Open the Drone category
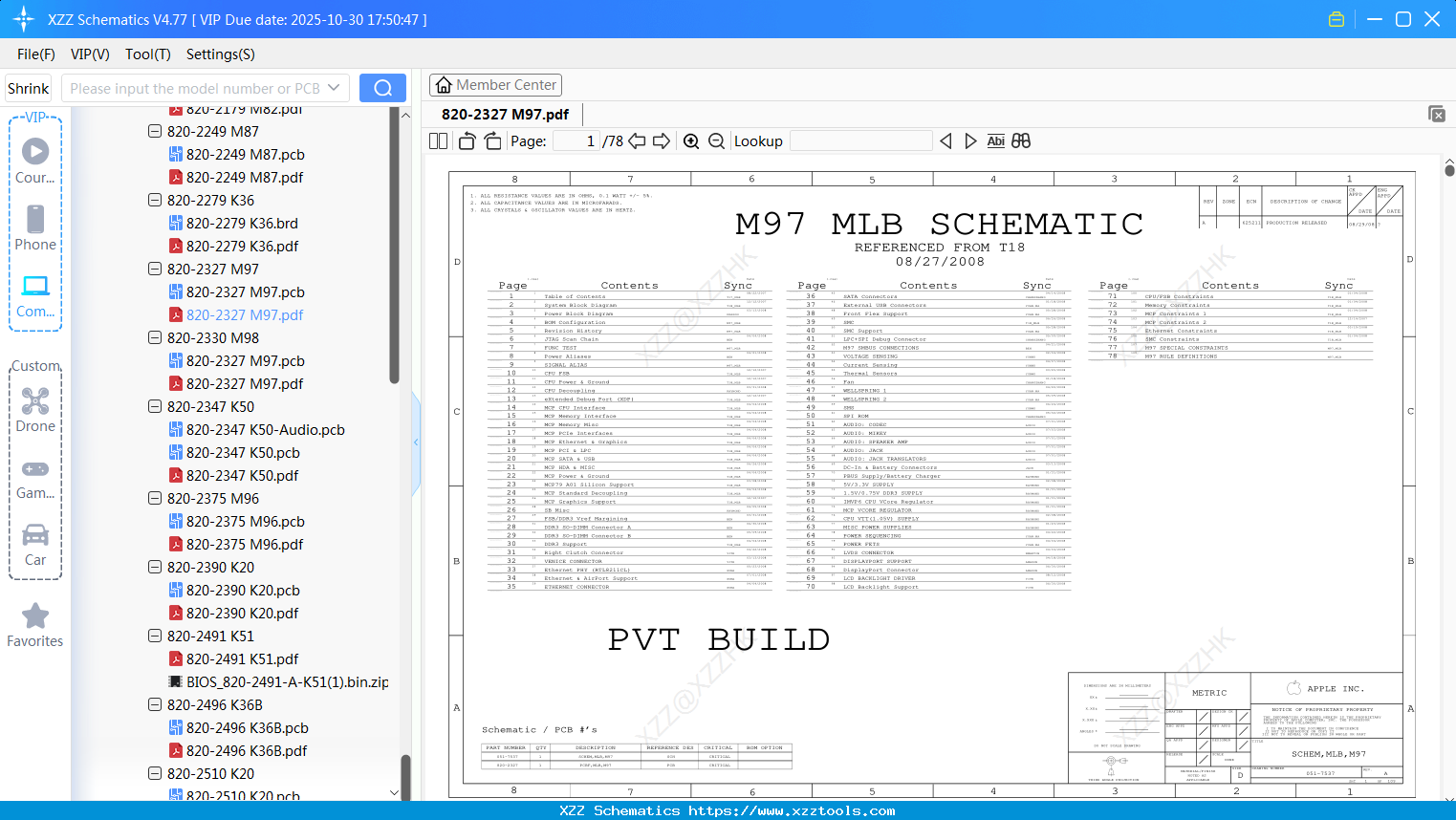The width and height of the screenshot is (1456, 820). tap(35, 410)
